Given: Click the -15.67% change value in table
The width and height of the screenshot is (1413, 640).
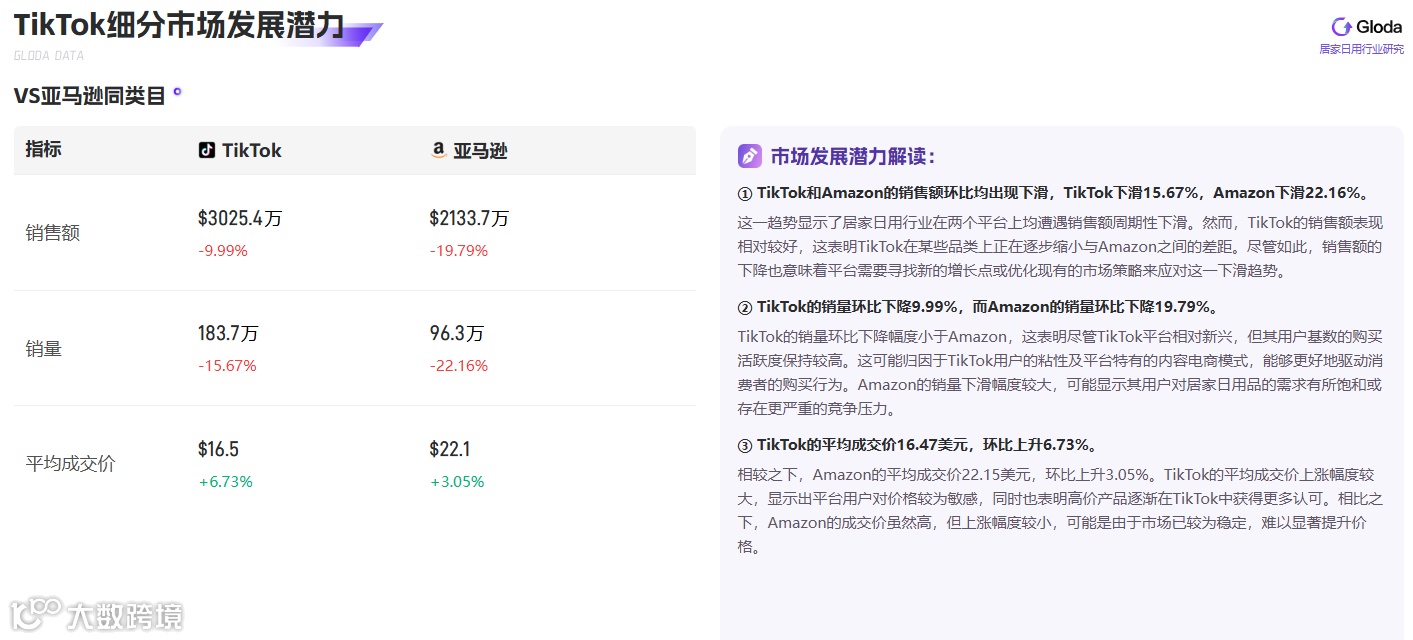Looking at the screenshot, I should tap(227, 366).
